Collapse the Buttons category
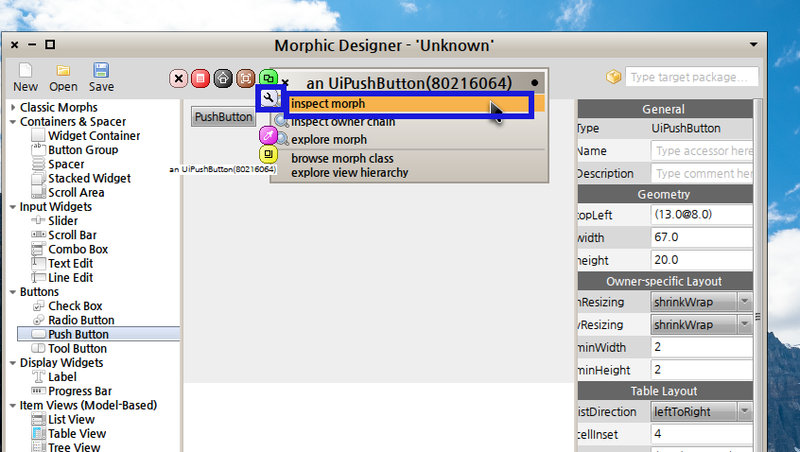The width and height of the screenshot is (800, 452). pyautogui.click(x=13, y=292)
